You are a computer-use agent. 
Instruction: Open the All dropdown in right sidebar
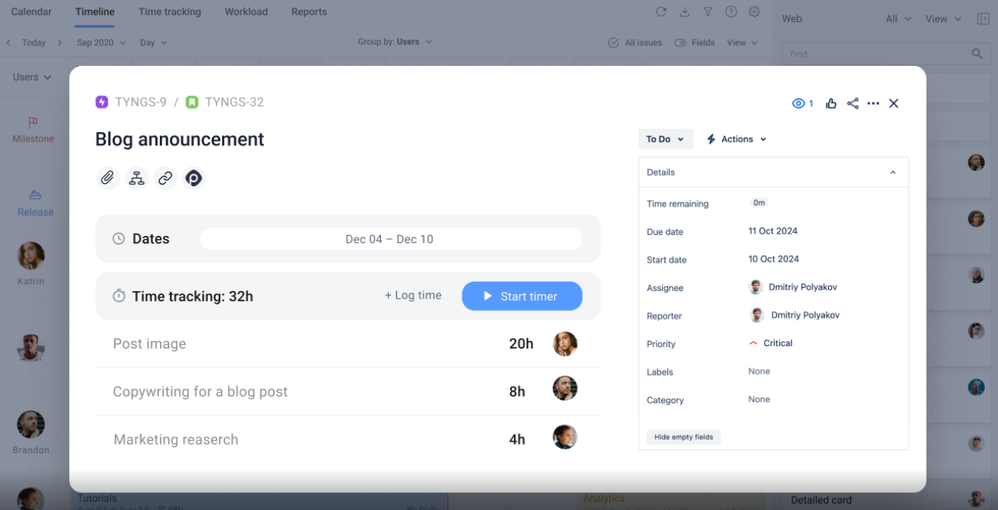[898, 18]
